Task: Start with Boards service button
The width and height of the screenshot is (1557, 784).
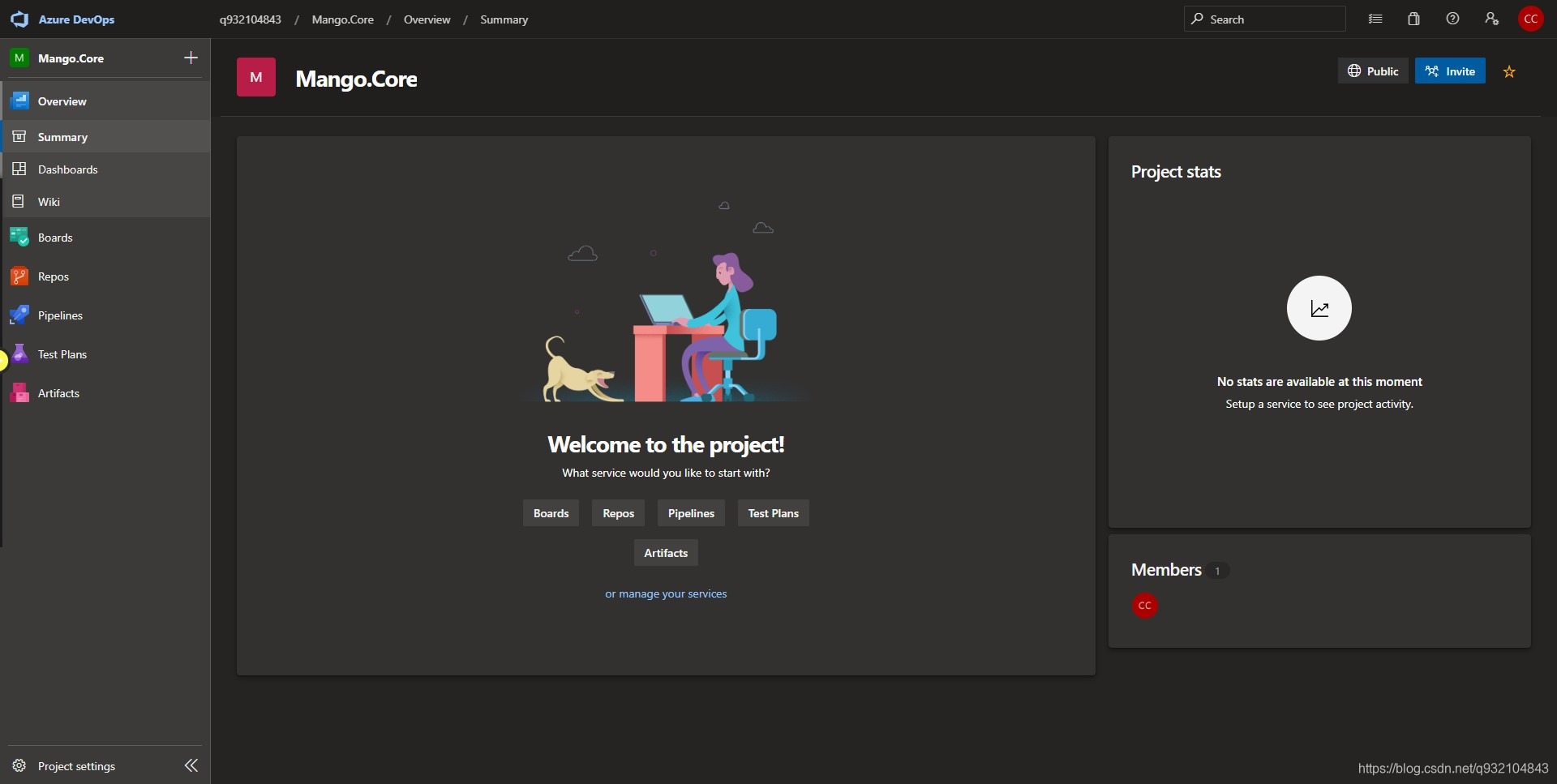Action: 551,513
